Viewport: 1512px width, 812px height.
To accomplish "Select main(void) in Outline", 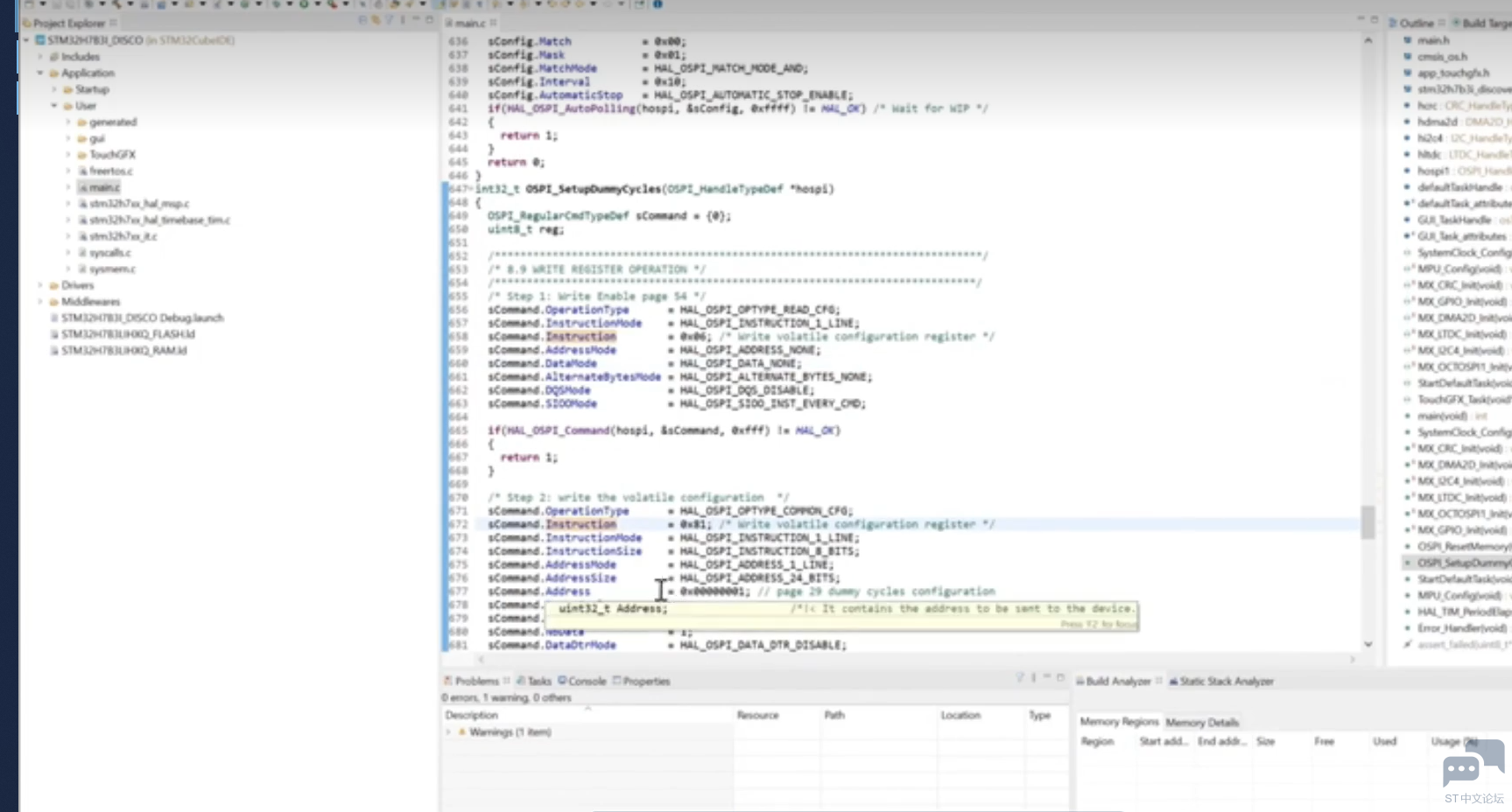I will coord(1442,416).
